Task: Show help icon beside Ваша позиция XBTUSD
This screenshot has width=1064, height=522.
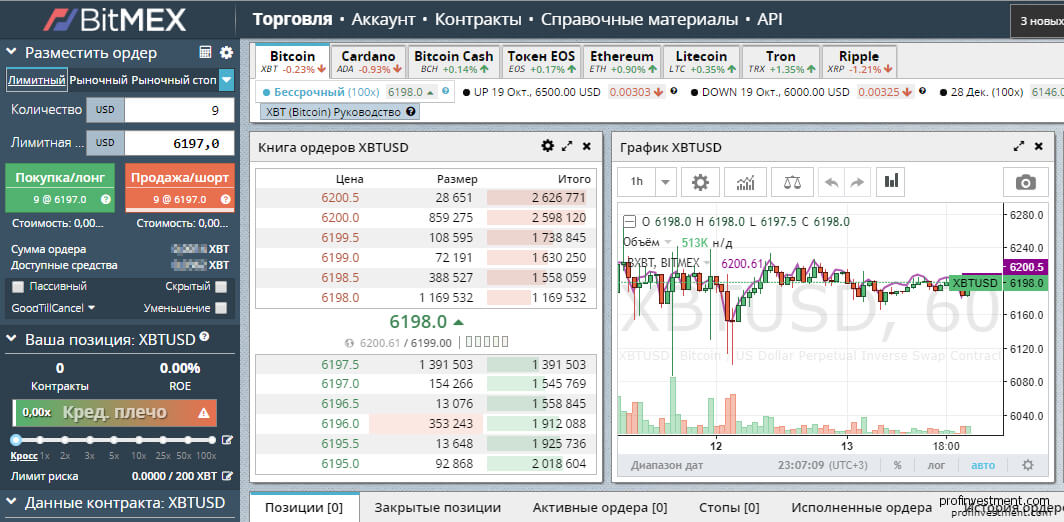Action: [204, 337]
